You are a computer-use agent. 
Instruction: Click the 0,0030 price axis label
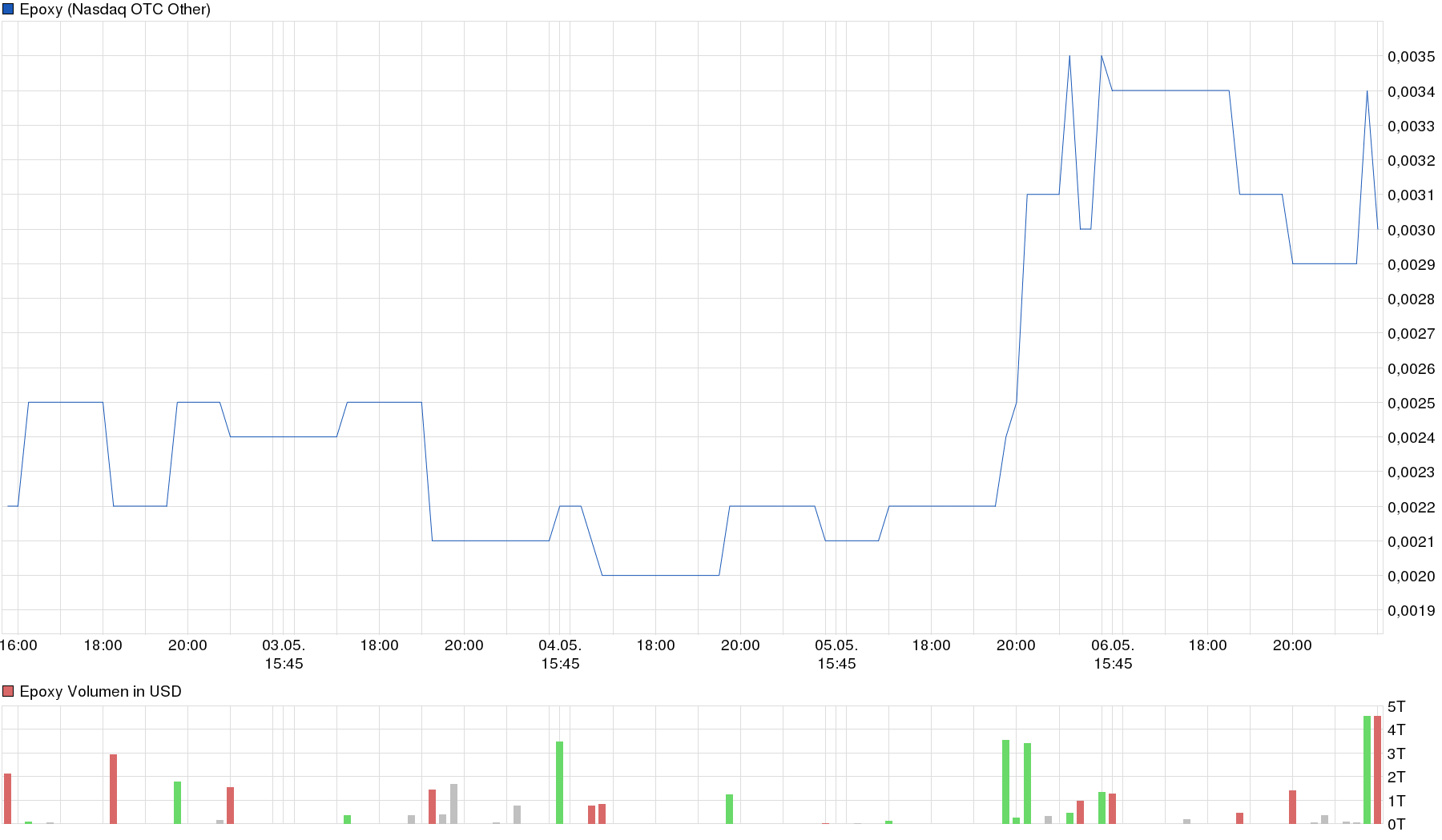point(1412,230)
